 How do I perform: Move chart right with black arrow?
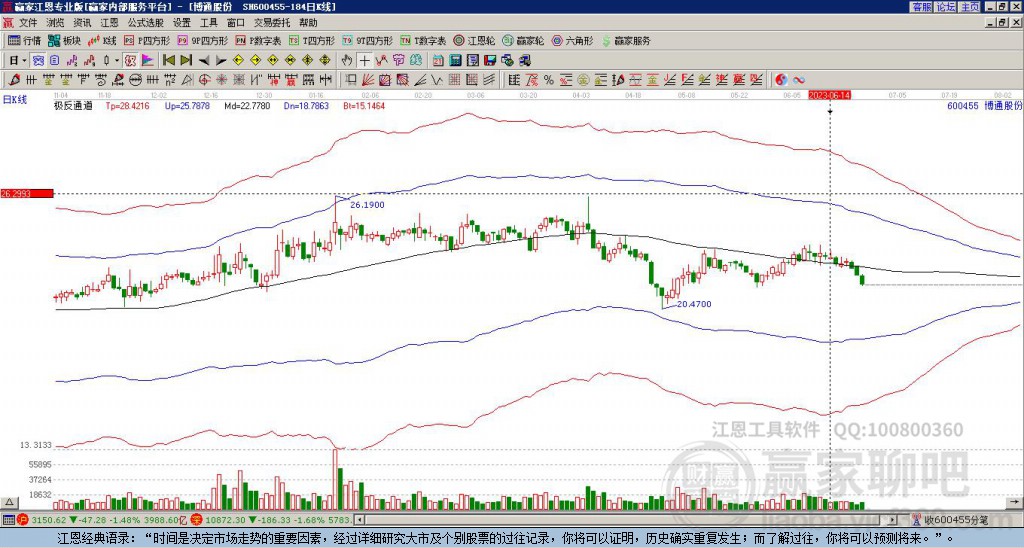click(221, 61)
